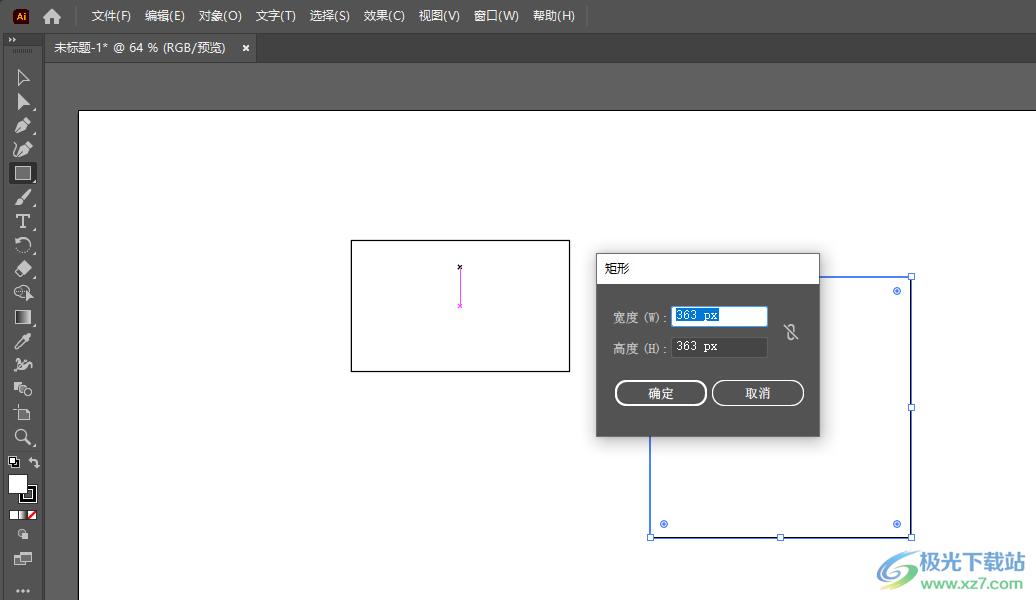The height and width of the screenshot is (600, 1036).
Task: Open the 文件(F) menu
Action: pyautogui.click(x=111, y=16)
